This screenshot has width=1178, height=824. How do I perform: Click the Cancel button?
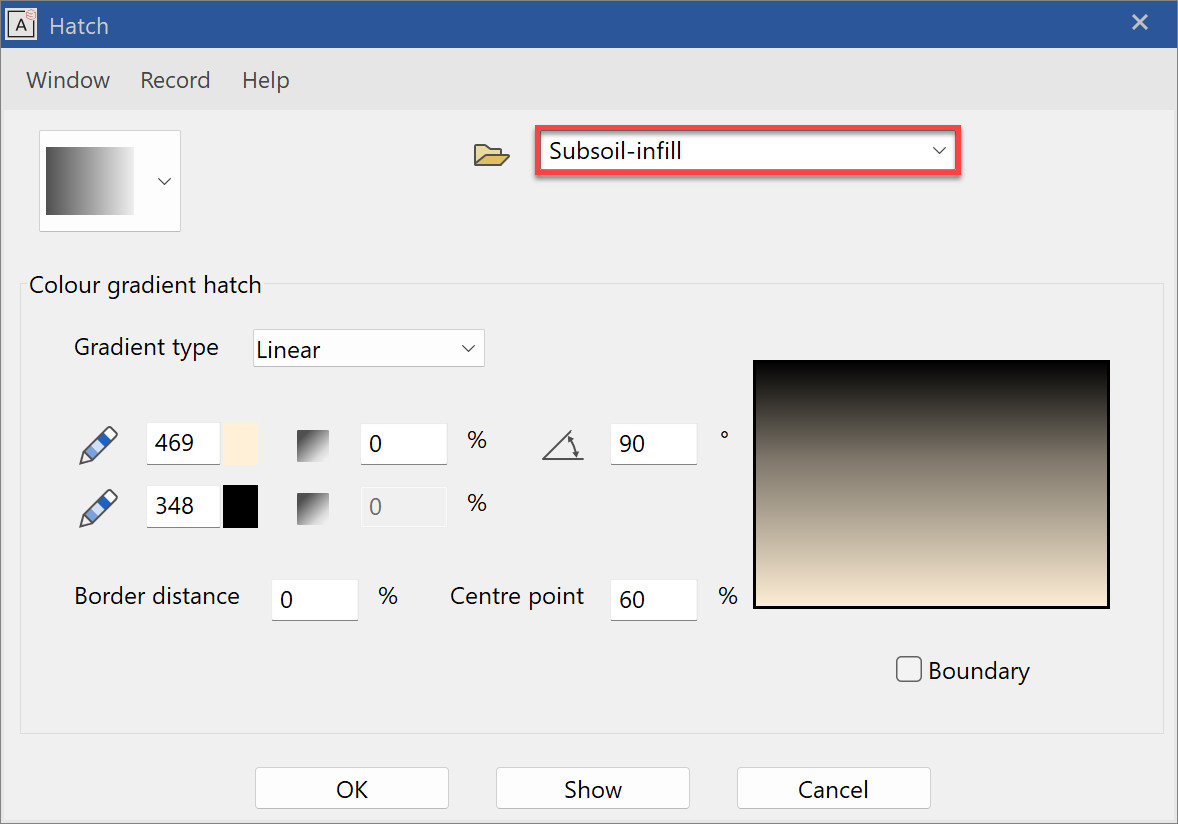tap(833, 789)
